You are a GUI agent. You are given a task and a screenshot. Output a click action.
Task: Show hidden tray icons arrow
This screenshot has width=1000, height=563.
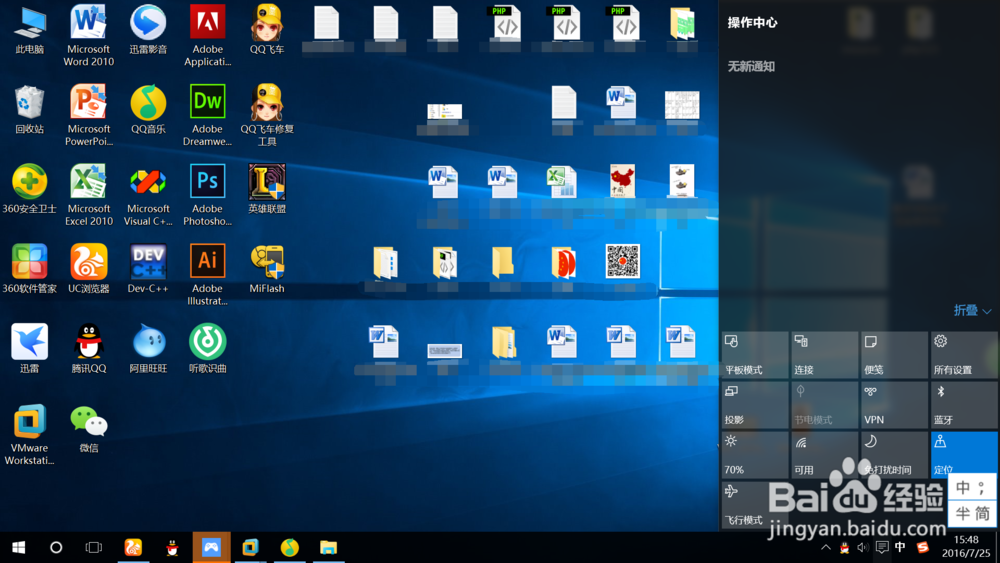pos(826,547)
